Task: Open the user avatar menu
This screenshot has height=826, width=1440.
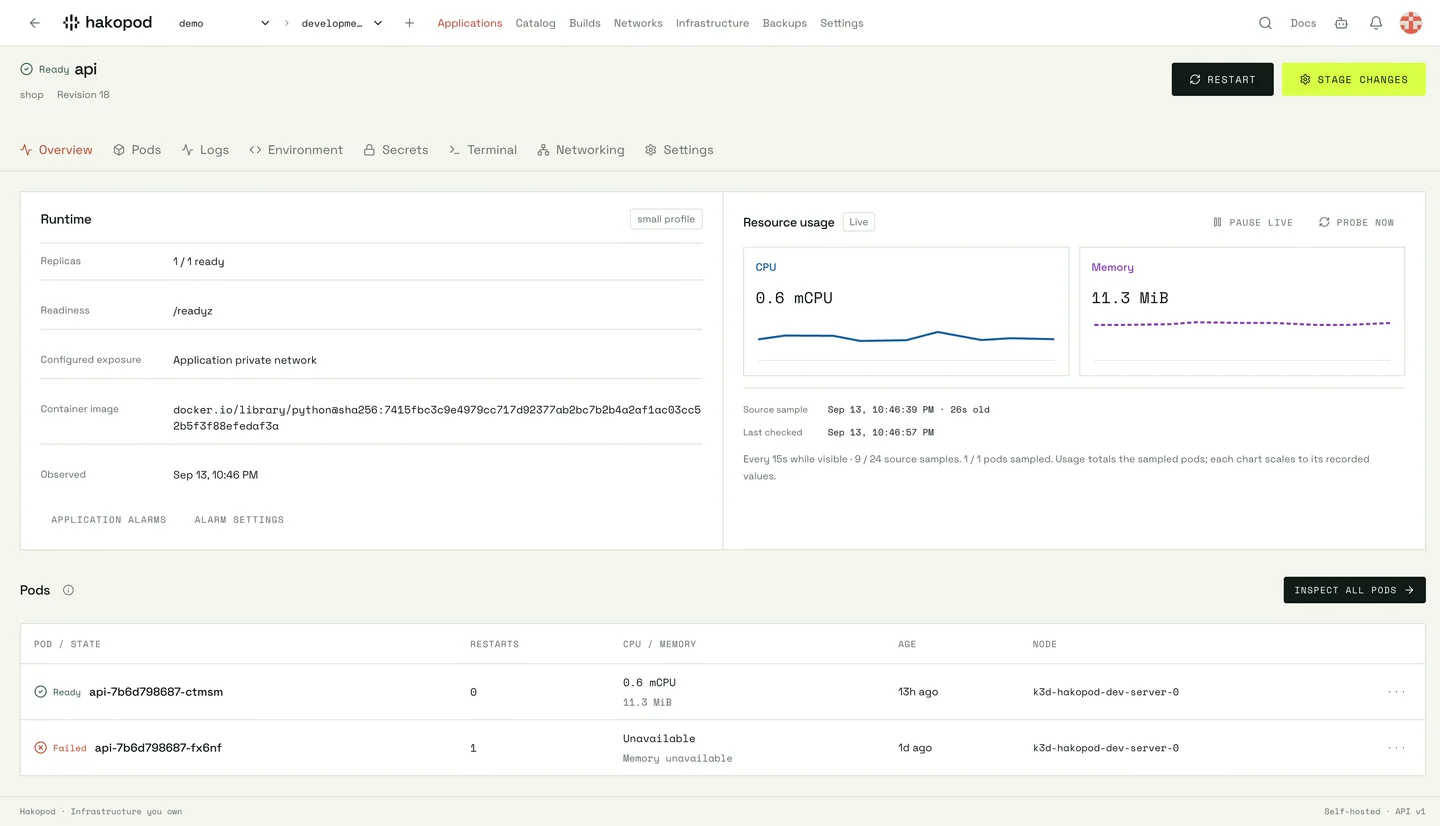Action: click(x=1411, y=23)
